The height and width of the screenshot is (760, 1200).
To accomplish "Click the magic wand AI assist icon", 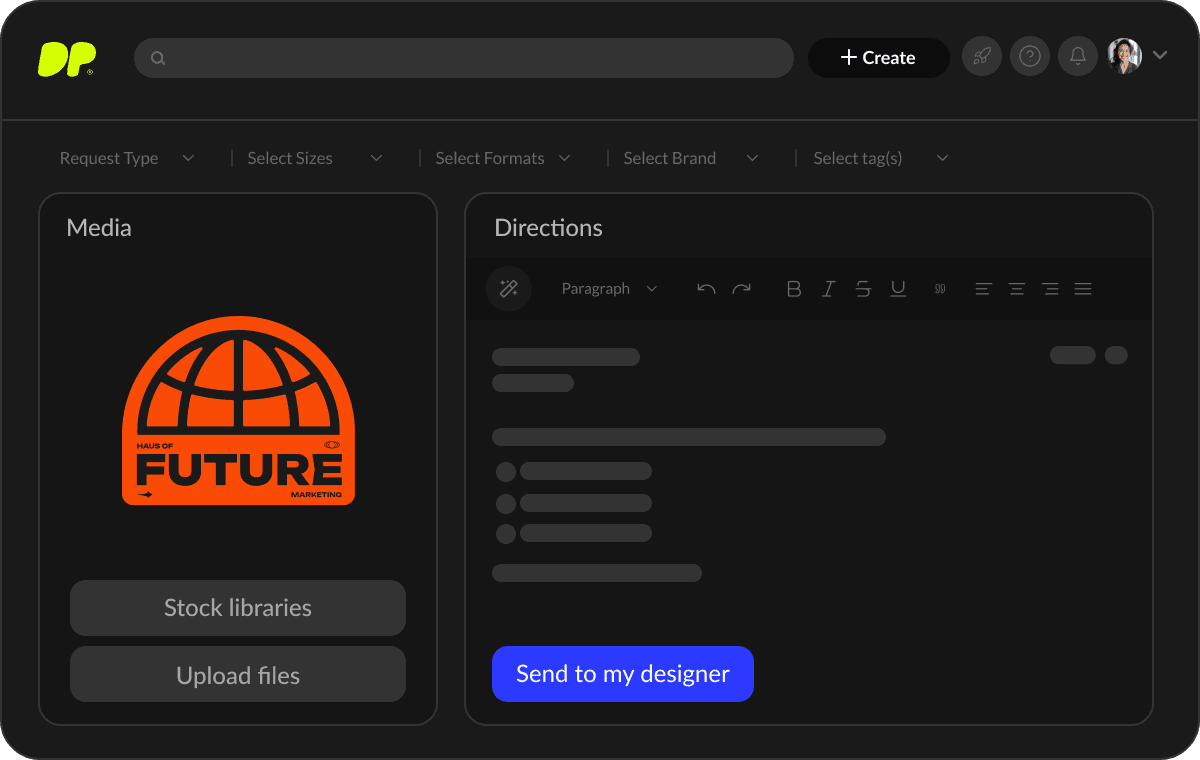I will pyautogui.click(x=508, y=289).
